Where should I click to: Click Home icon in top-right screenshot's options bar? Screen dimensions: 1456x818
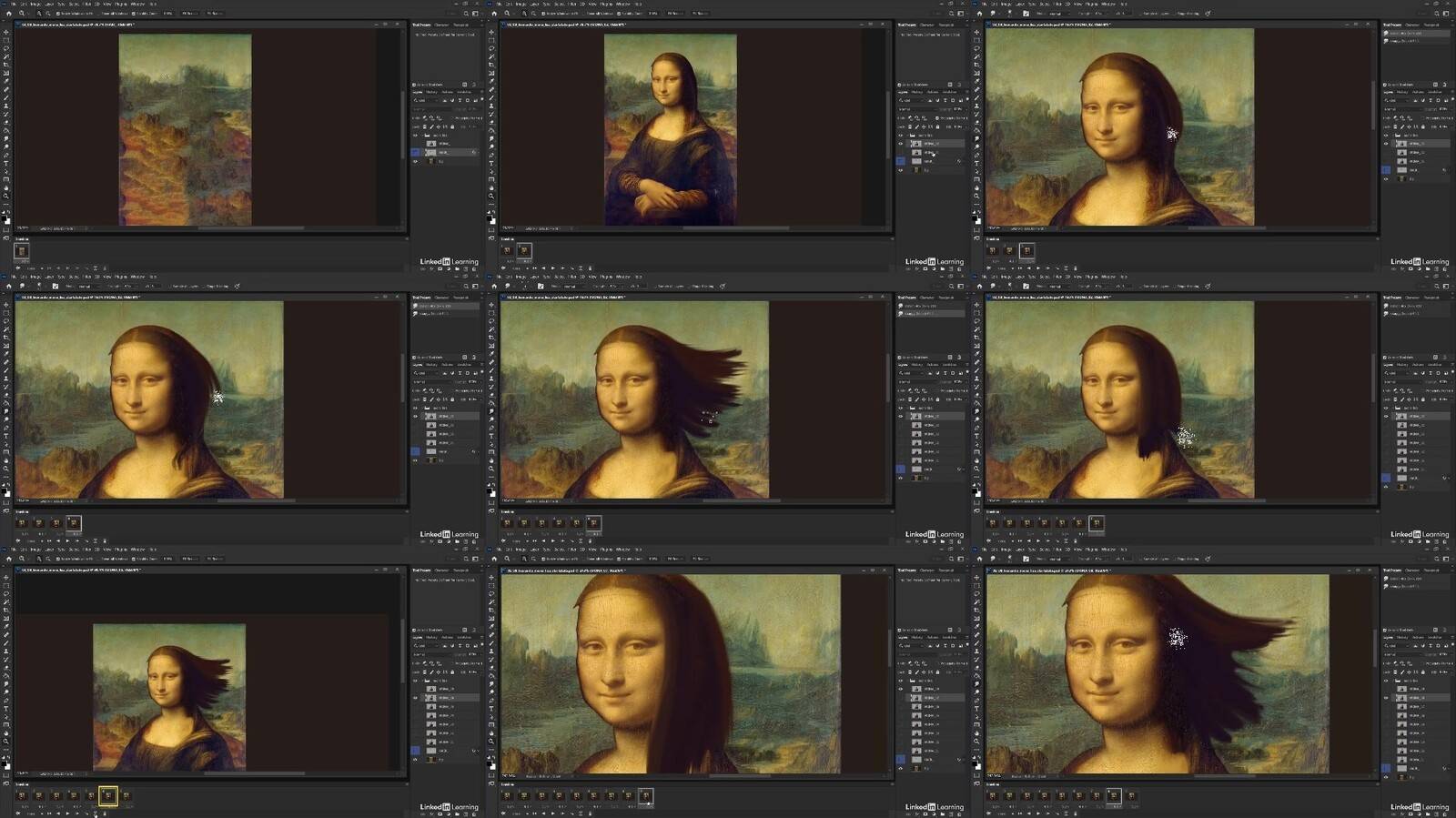[x=980, y=14]
